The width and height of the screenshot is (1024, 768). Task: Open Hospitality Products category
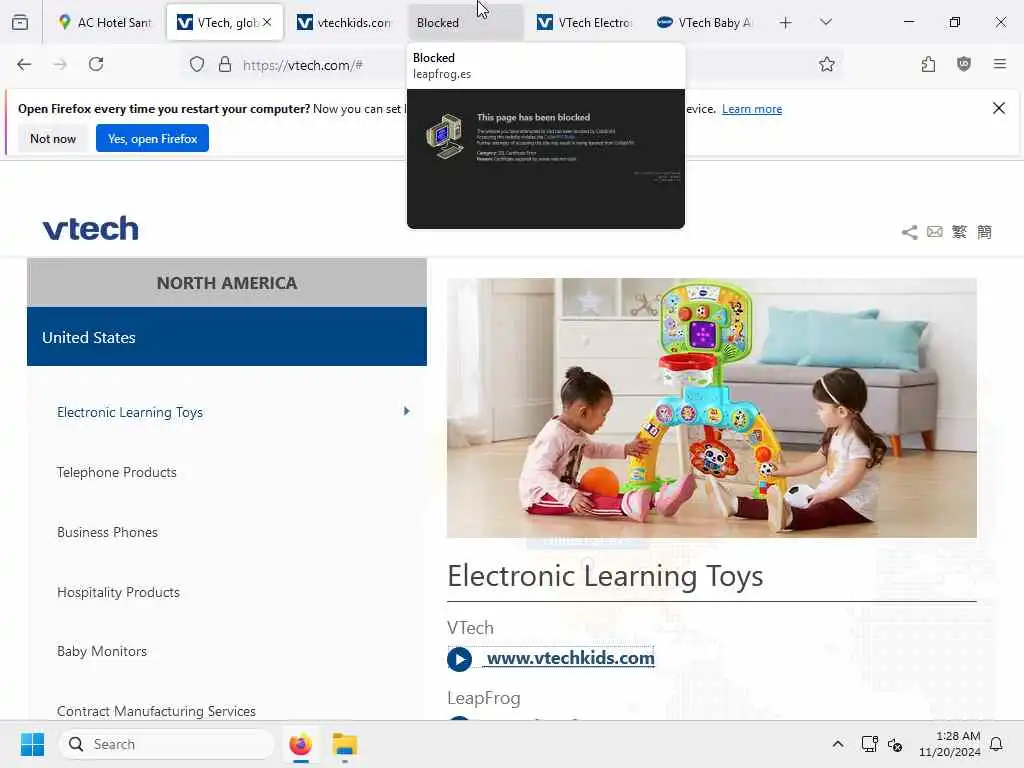click(x=118, y=592)
